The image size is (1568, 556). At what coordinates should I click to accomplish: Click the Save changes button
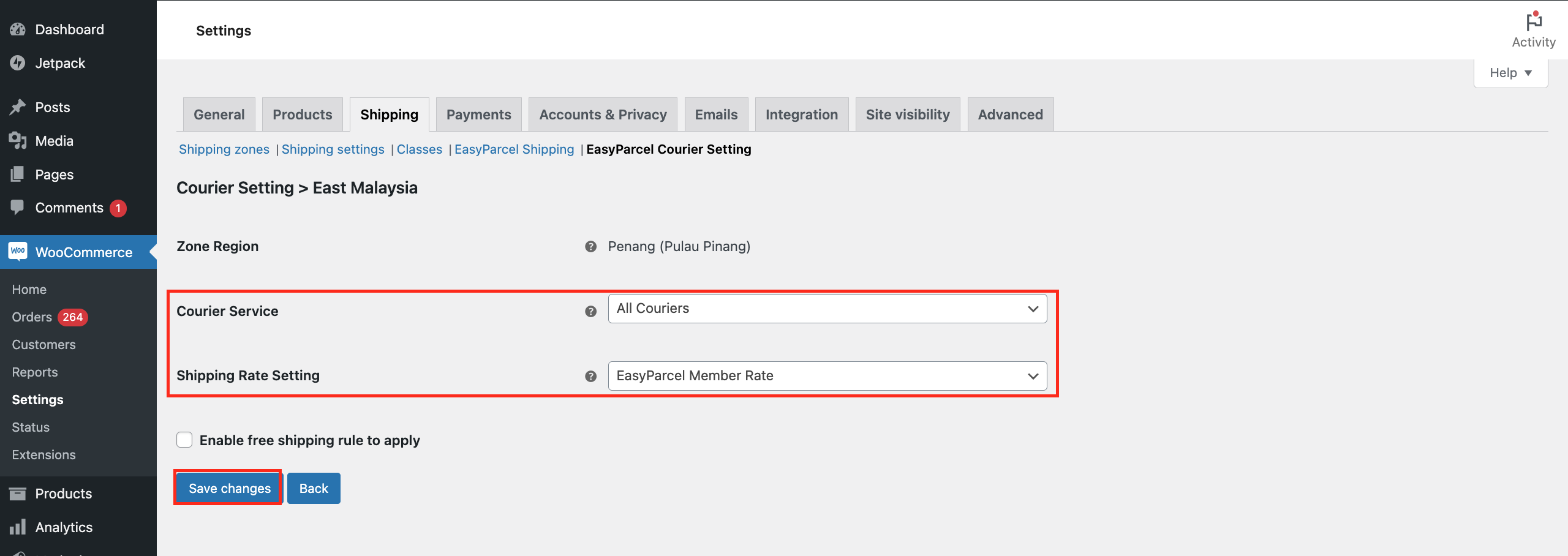[229, 488]
